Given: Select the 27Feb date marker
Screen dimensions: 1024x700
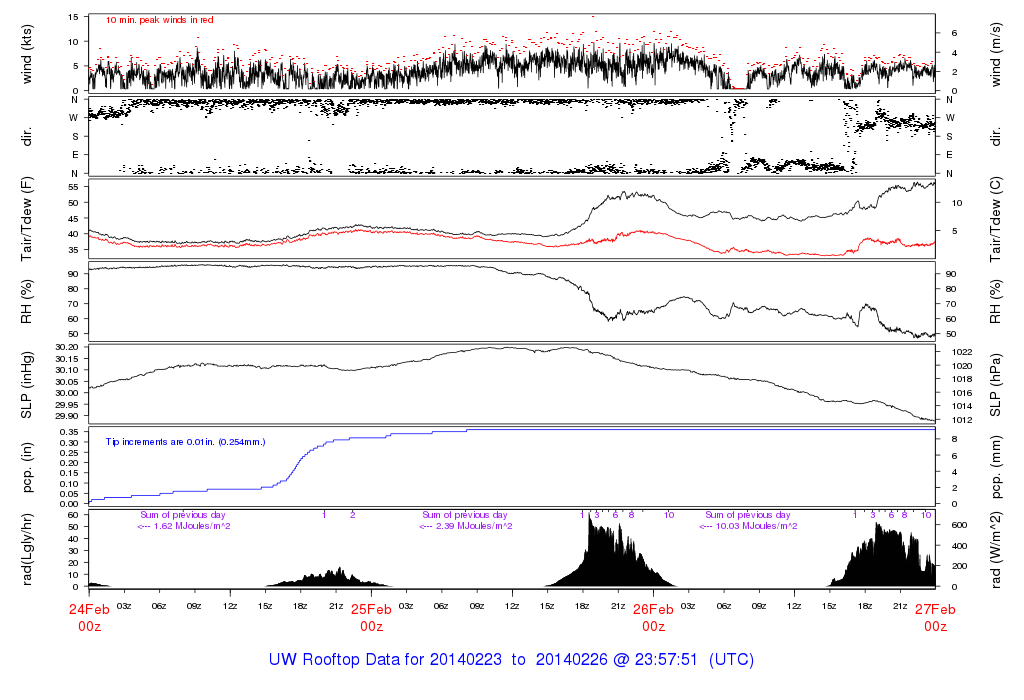Looking at the screenshot, I should click(935, 609).
